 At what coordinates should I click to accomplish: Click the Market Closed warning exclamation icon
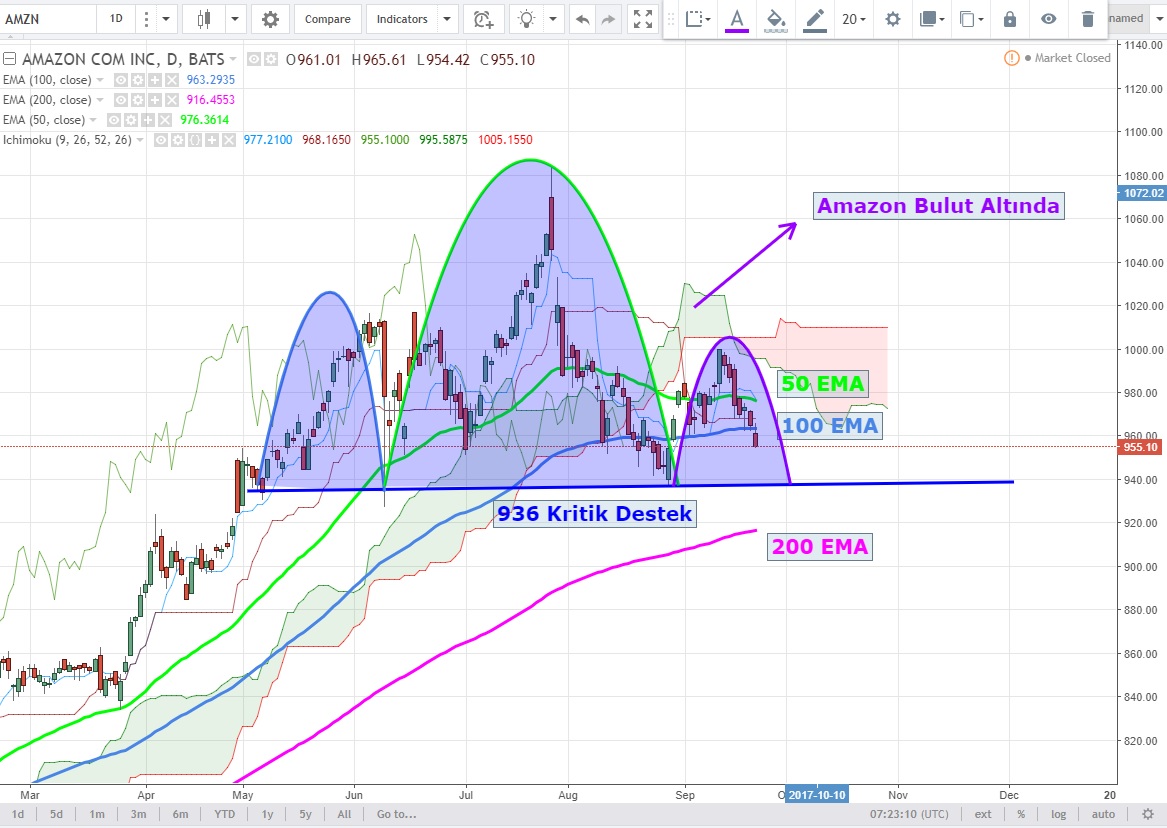point(1011,58)
